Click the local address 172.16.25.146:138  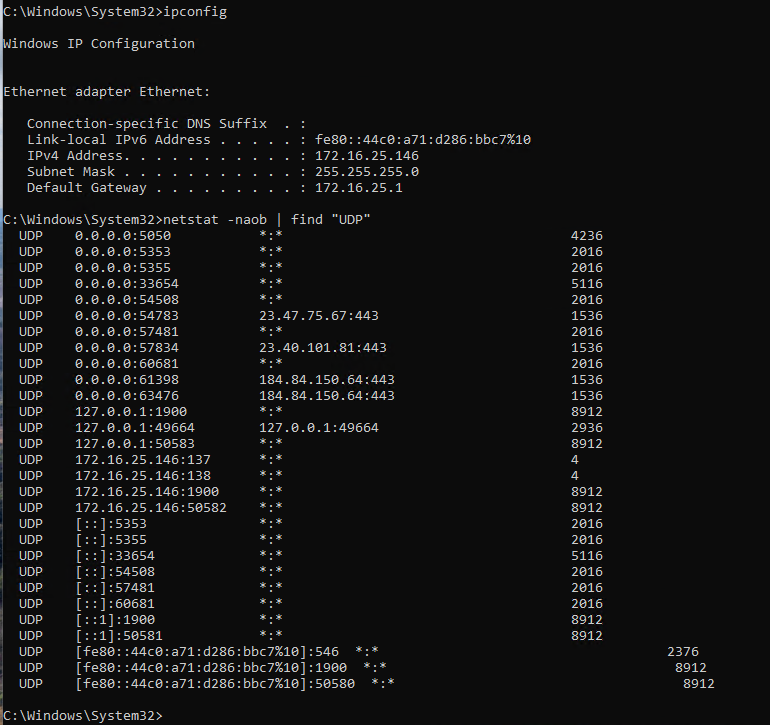coord(143,476)
